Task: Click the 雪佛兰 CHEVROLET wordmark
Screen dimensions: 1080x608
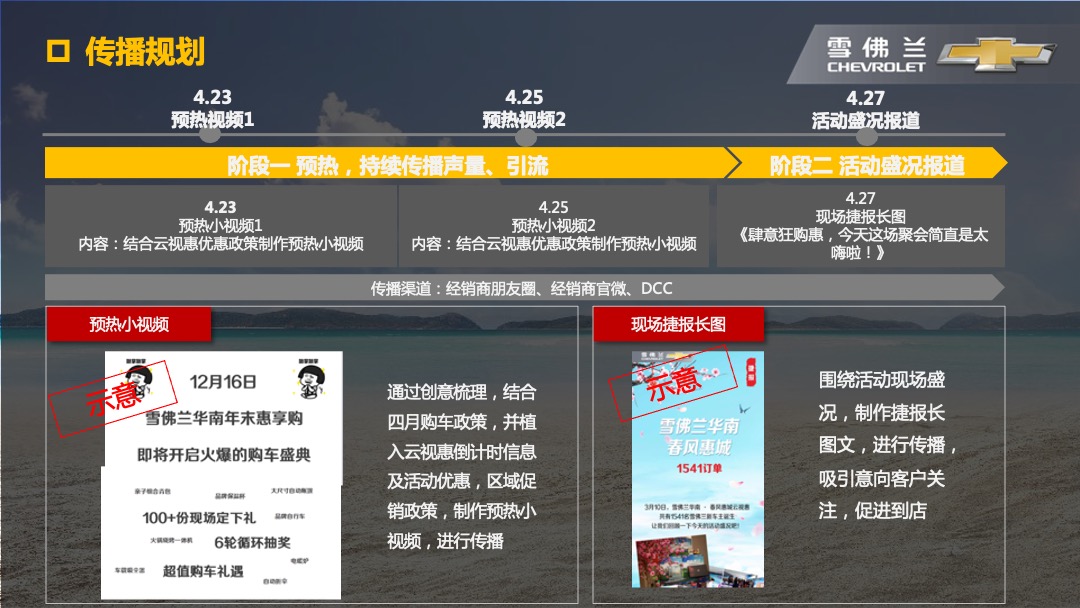Action: 876,55
